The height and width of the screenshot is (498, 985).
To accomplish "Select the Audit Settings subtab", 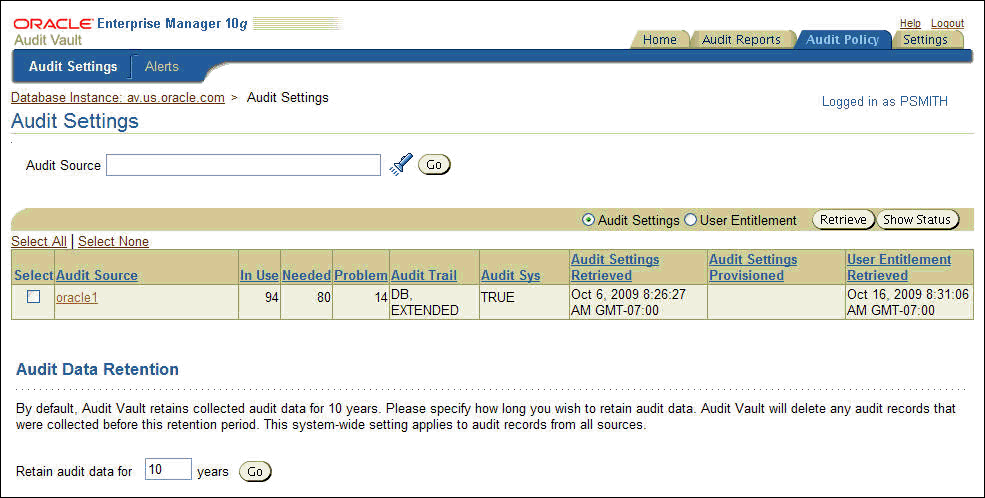I will click(73, 67).
